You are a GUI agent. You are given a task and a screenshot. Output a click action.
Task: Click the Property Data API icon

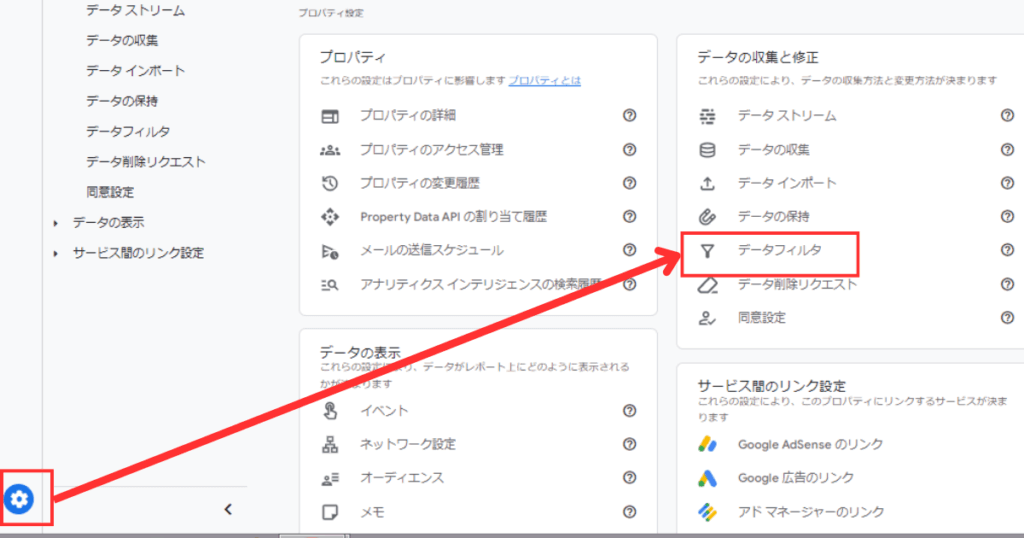tap(330, 217)
